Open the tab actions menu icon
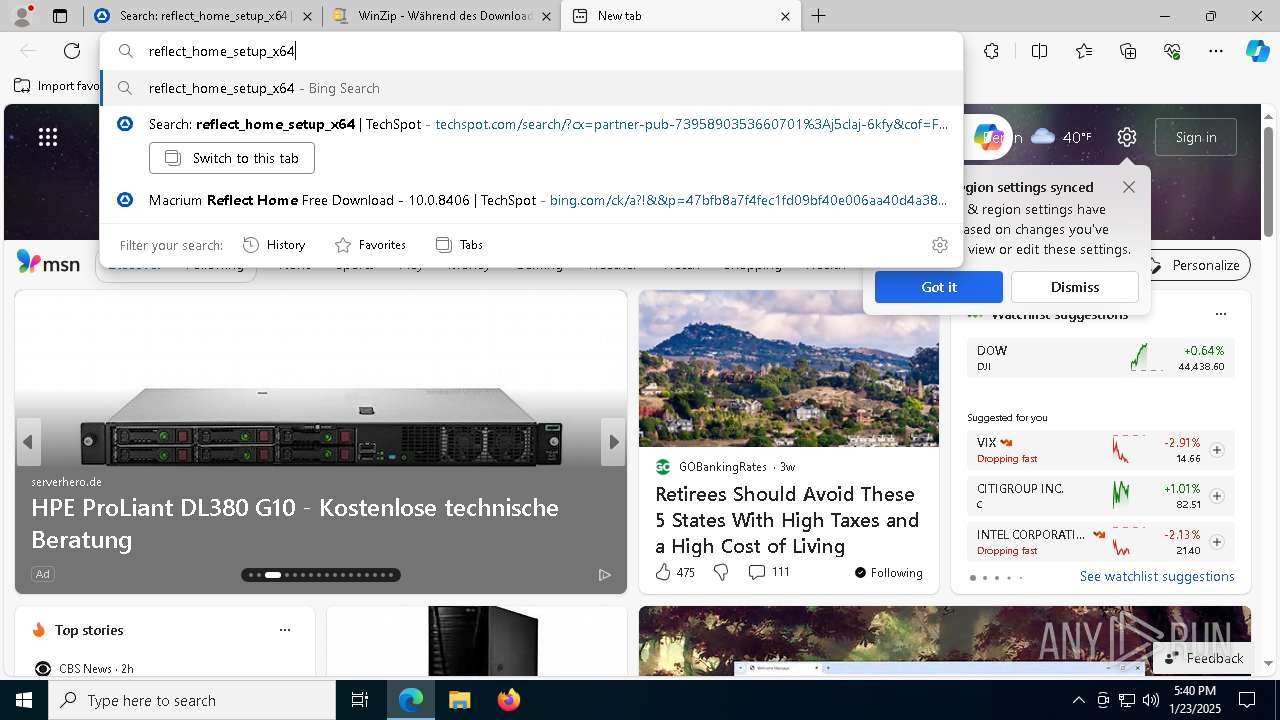This screenshot has height=720, width=1280. coord(60,16)
